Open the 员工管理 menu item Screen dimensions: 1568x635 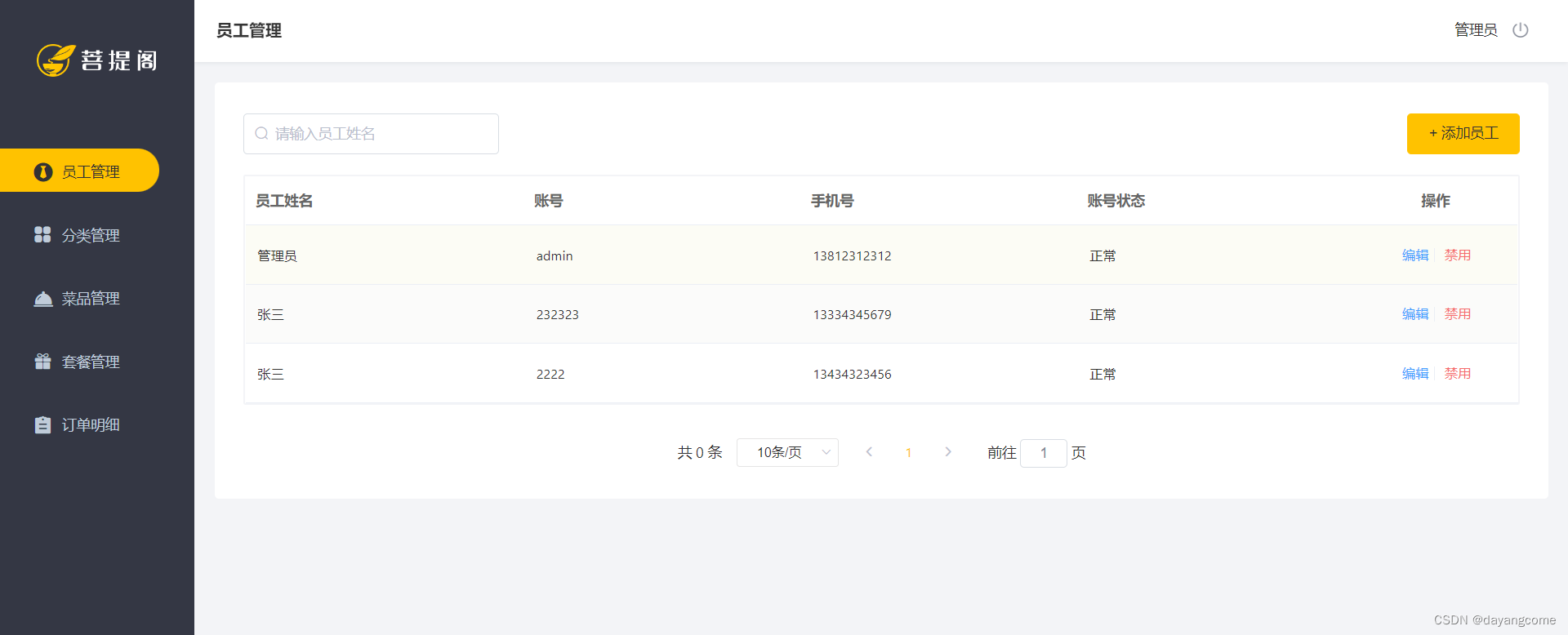(79, 171)
